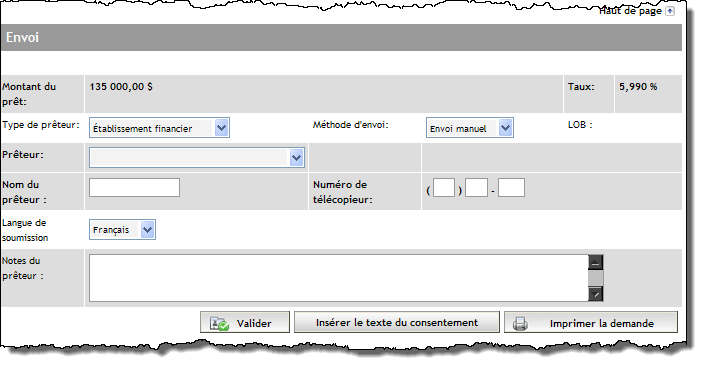Select the 5,990 % rate value
The width and height of the screenshot is (703, 365).
click(x=638, y=87)
